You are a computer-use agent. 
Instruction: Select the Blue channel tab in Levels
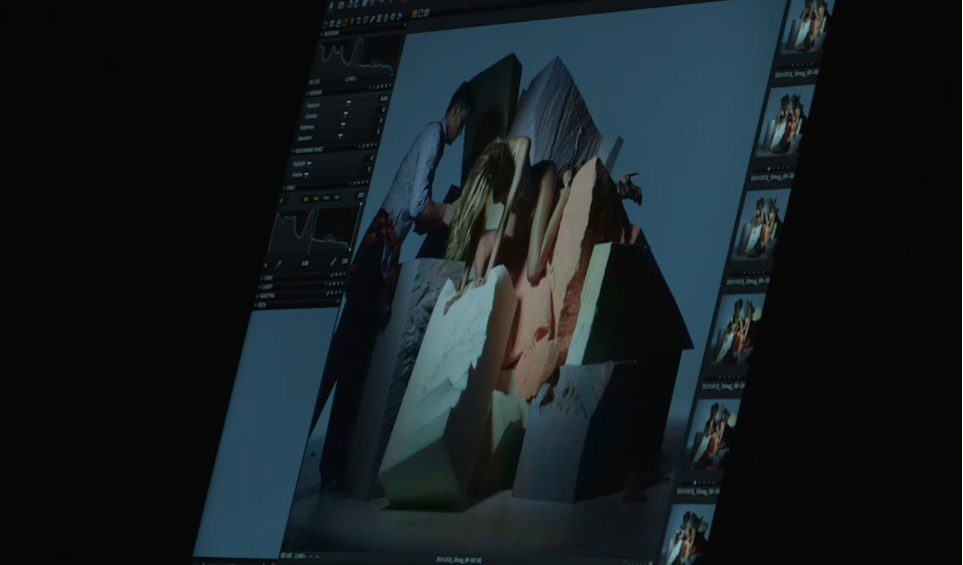337,197
